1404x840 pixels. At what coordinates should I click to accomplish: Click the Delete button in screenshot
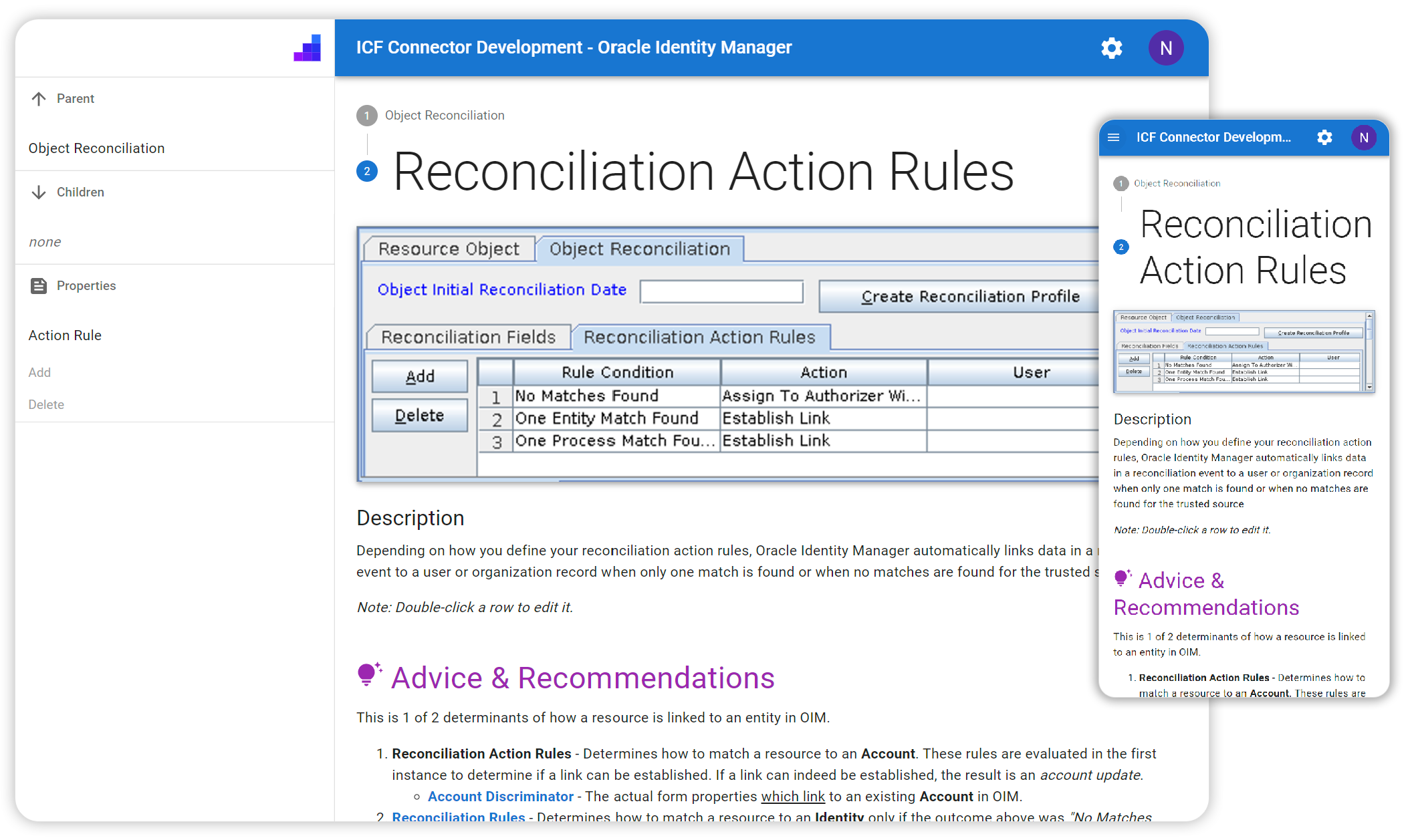(420, 416)
